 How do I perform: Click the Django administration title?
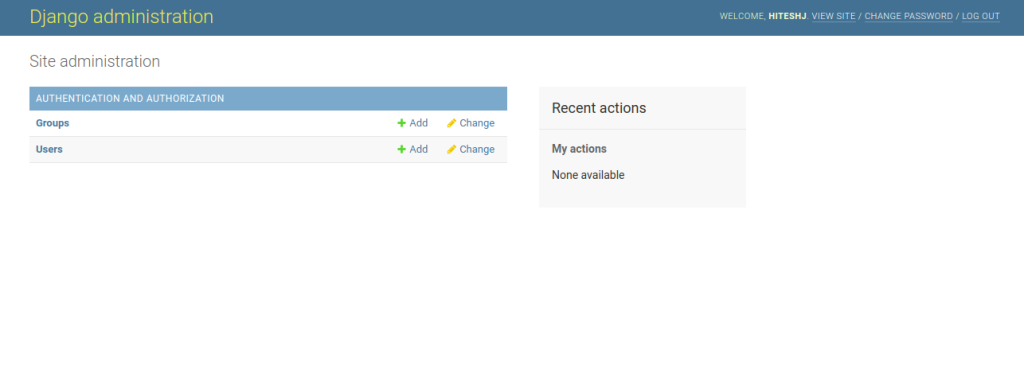pyautogui.click(x=121, y=17)
